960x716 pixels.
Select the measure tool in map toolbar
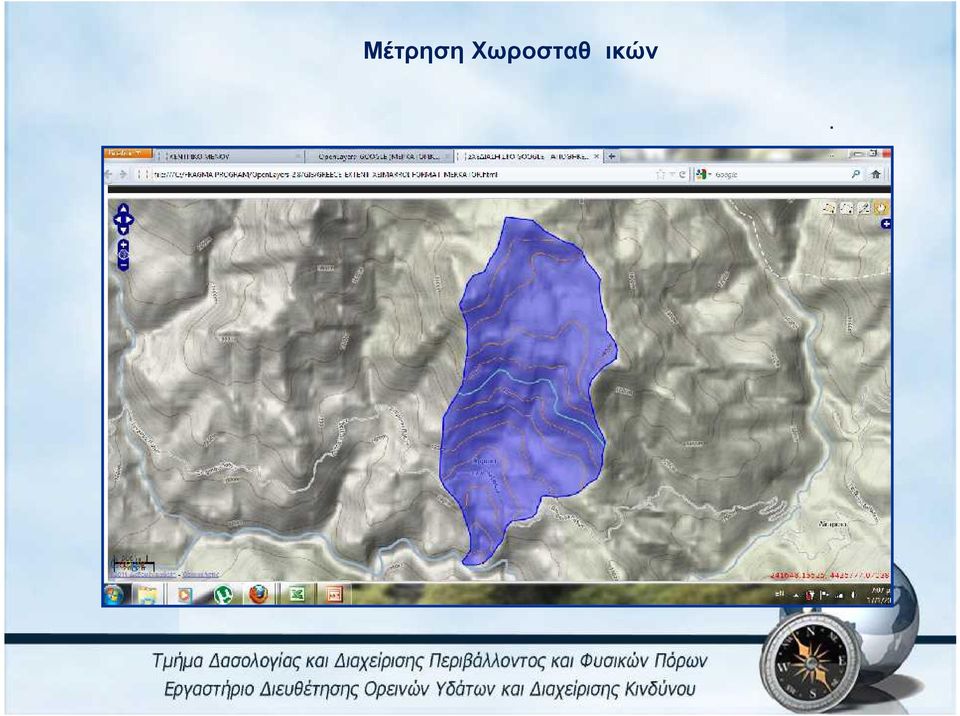[x=864, y=208]
